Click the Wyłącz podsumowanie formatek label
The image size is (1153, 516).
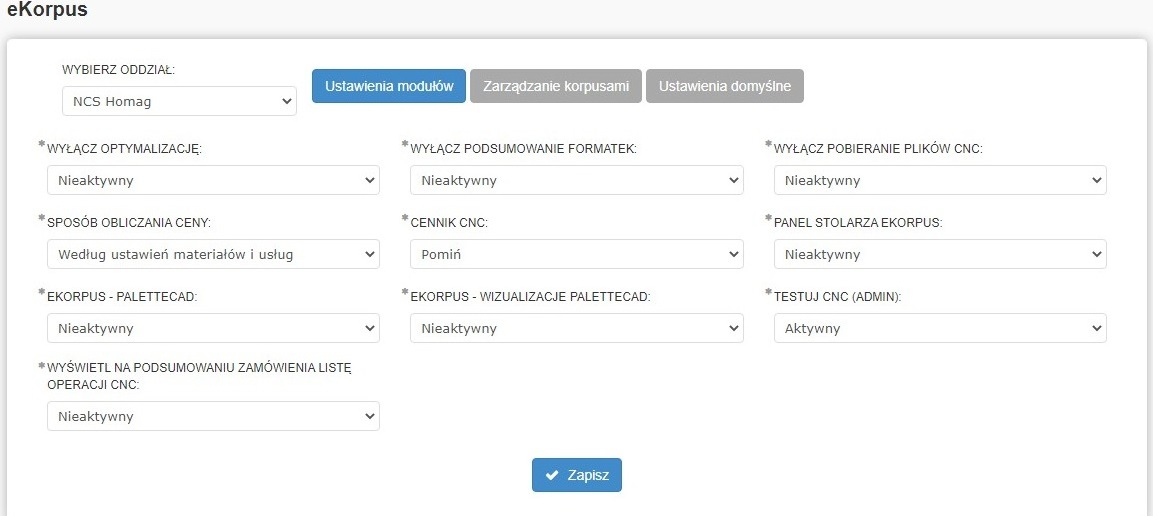523,149
